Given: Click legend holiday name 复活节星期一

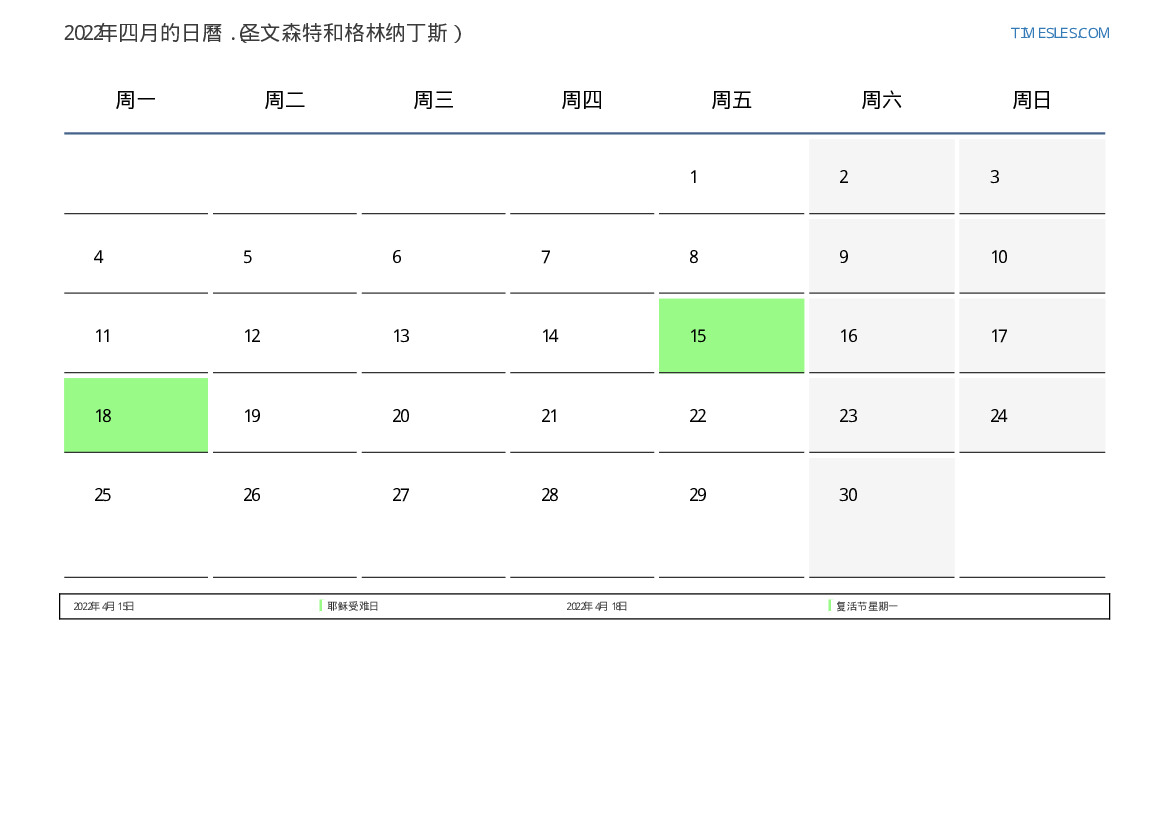Looking at the screenshot, I should pos(866,607).
